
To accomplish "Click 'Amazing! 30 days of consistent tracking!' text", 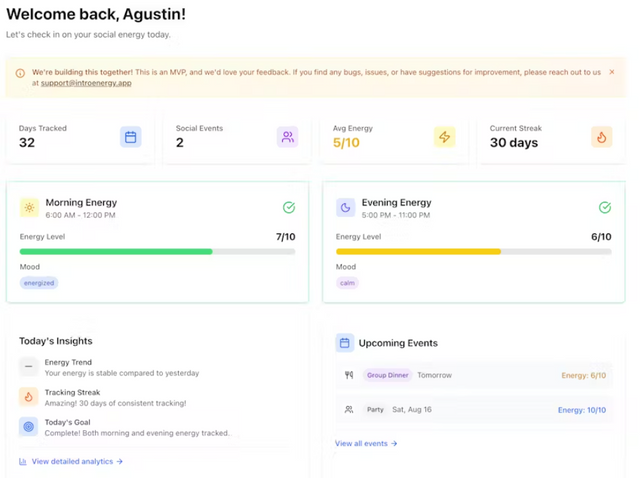I will pyautogui.click(x=116, y=403).
